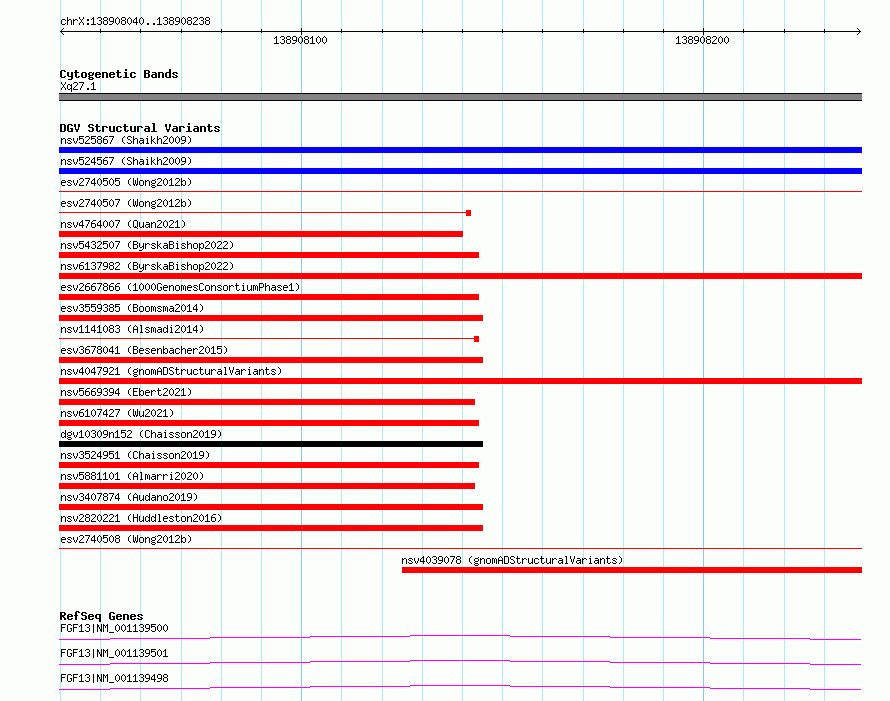890x701 pixels.
Task: Open variant esv2667866 (1000GenomesConsortiumPhase1) label
Action: 180,287
